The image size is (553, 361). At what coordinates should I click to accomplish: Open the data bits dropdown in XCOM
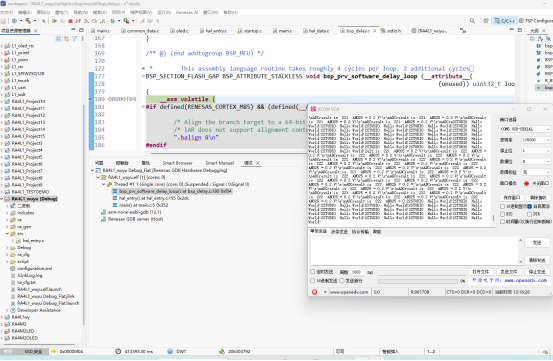(536, 161)
